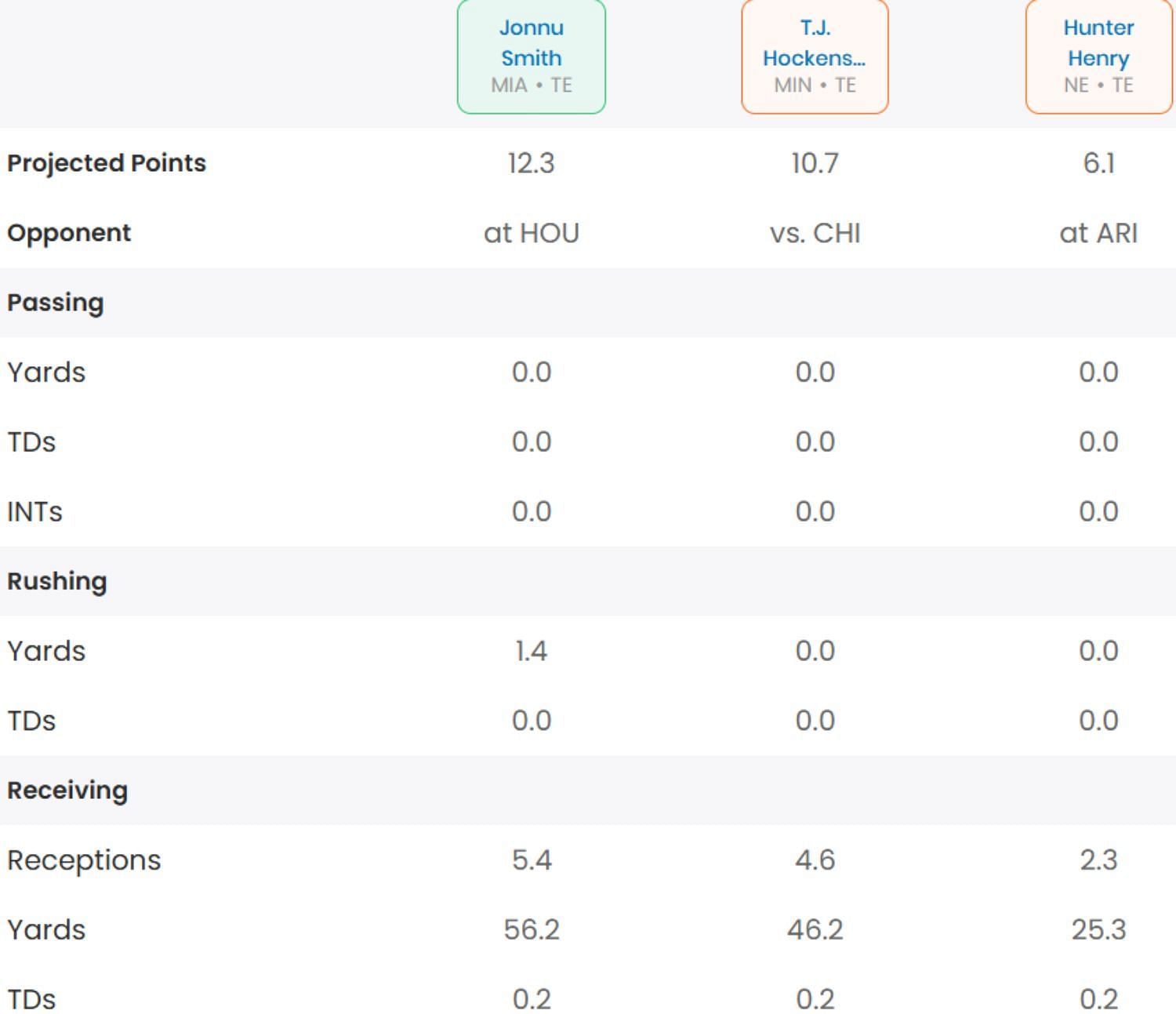Click the 'at HOU' opponent cell

point(532,233)
